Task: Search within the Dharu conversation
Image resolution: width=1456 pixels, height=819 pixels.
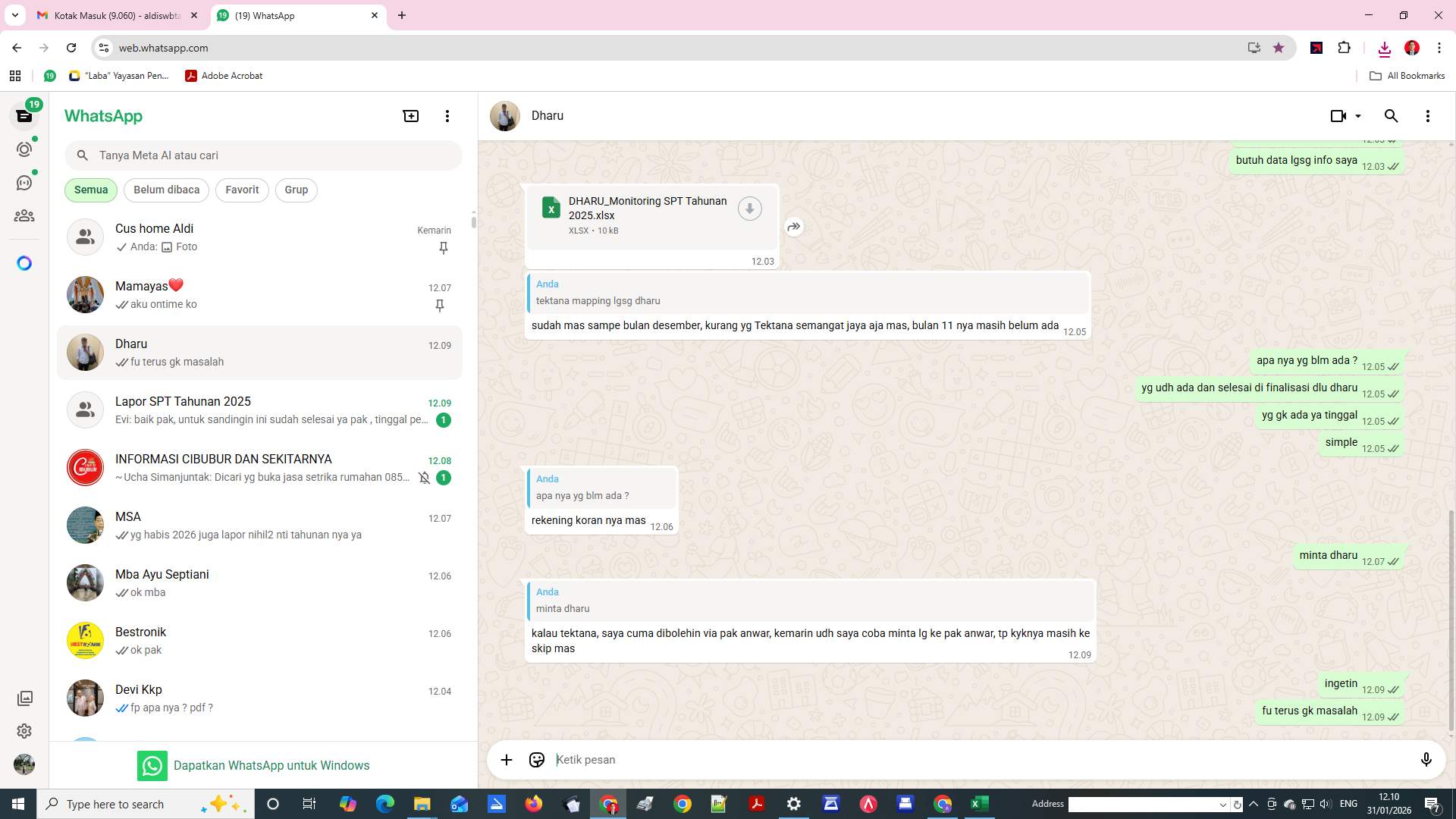Action: (x=1392, y=115)
